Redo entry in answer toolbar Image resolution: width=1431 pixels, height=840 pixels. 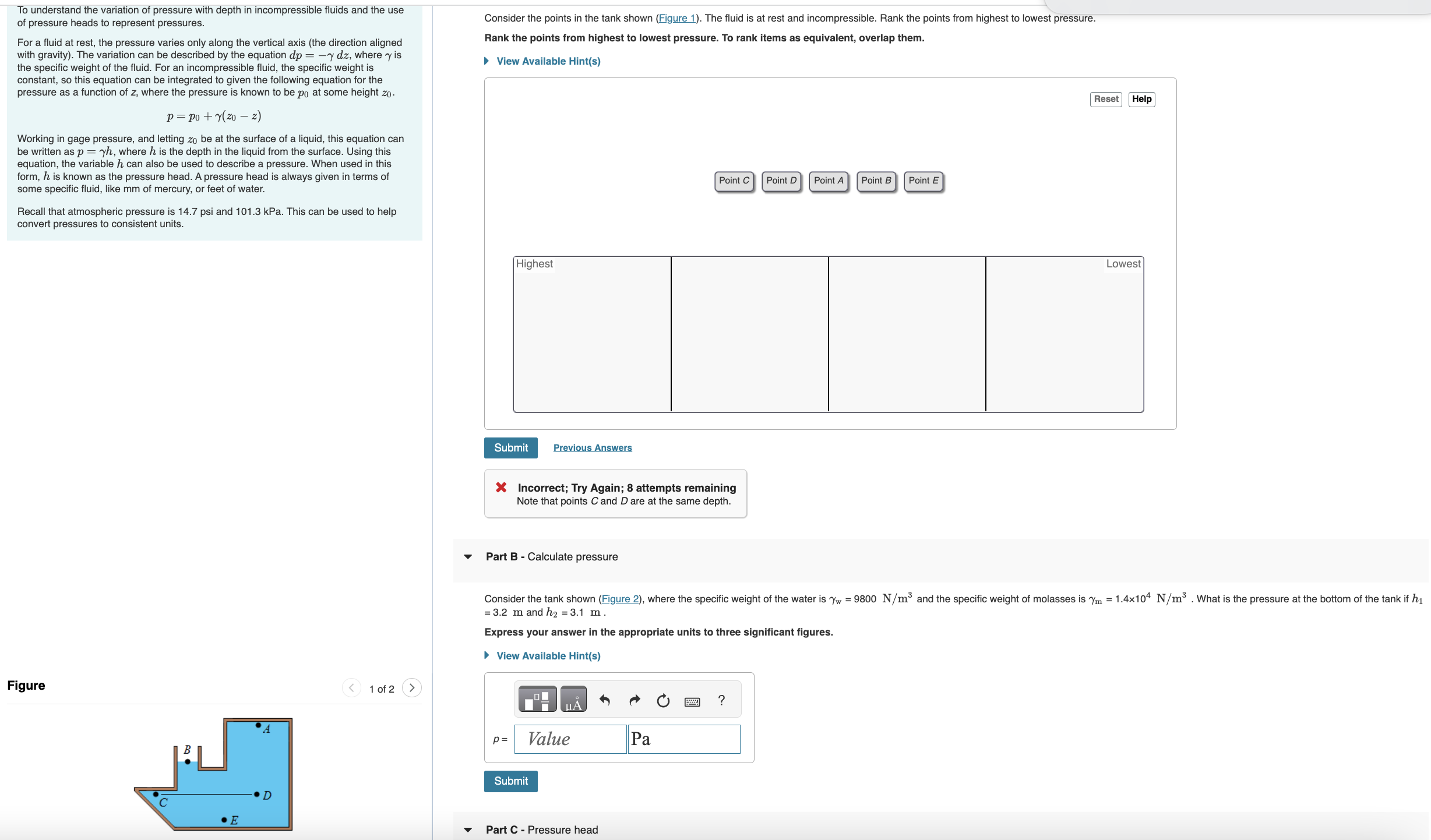click(x=635, y=700)
